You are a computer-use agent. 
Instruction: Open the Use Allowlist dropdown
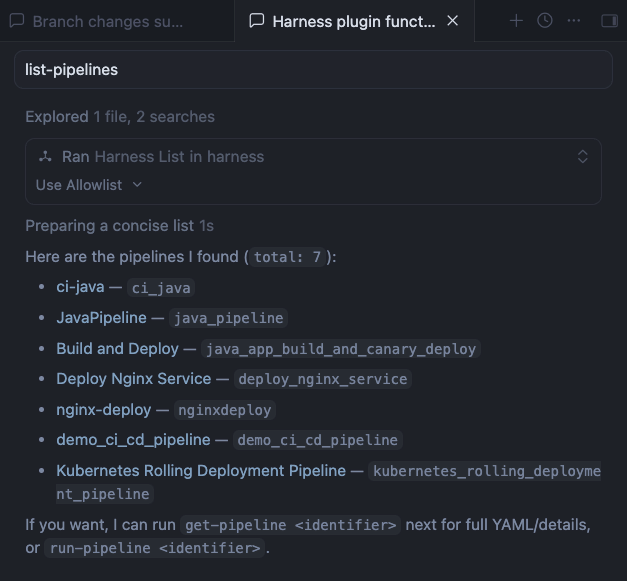[89, 185]
